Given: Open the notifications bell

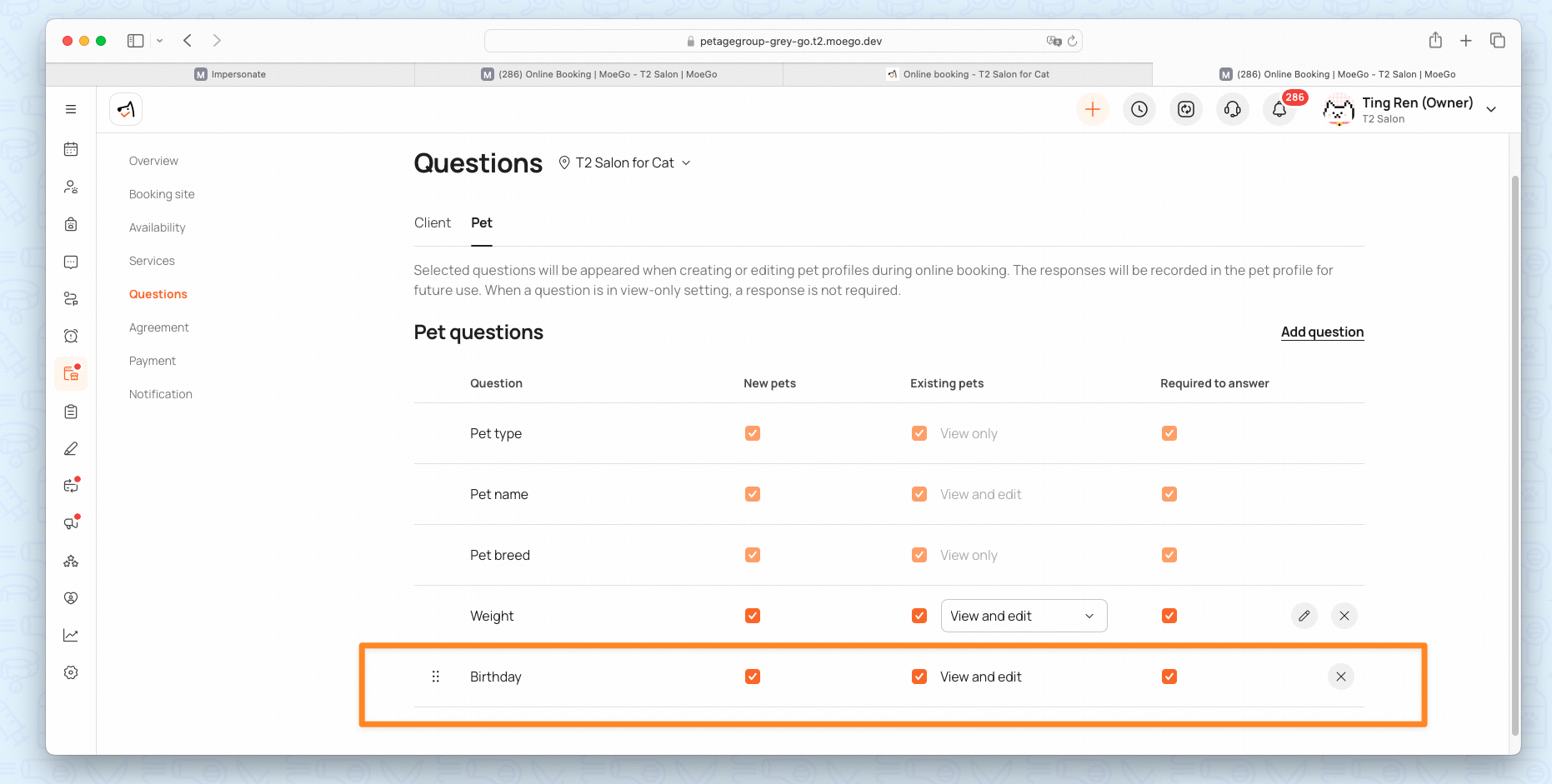Looking at the screenshot, I should point(1279,109).
